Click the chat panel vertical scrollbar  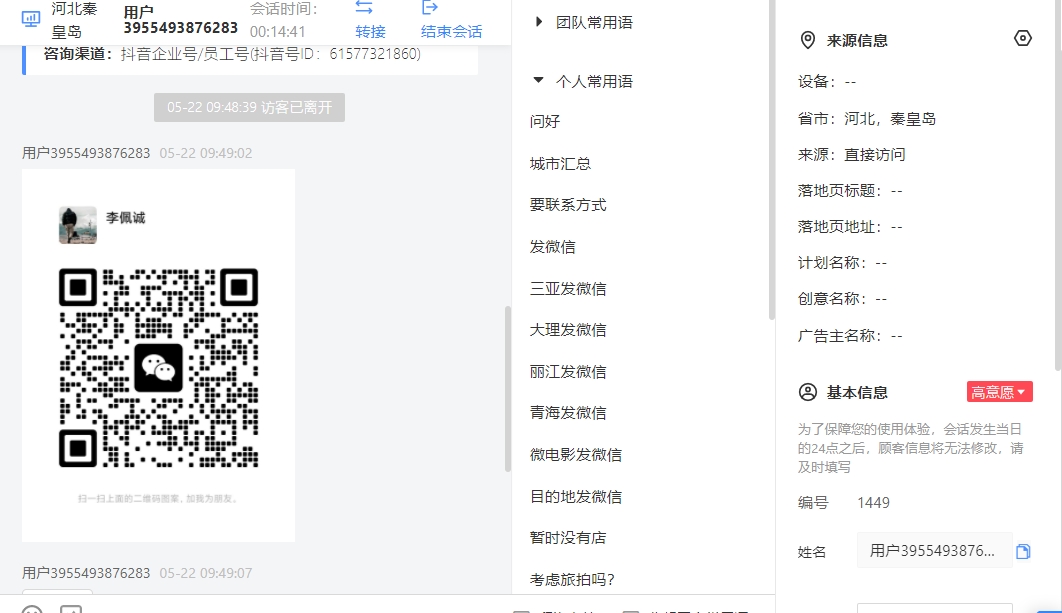[507, 389]
